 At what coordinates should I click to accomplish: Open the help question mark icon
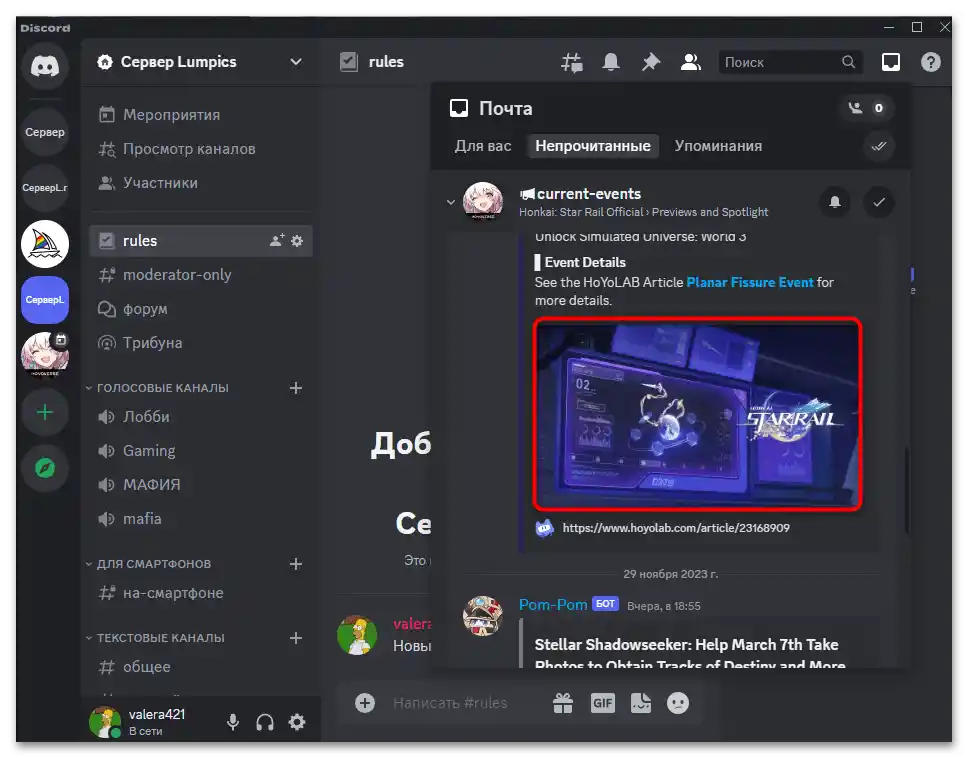coord(930,62)
